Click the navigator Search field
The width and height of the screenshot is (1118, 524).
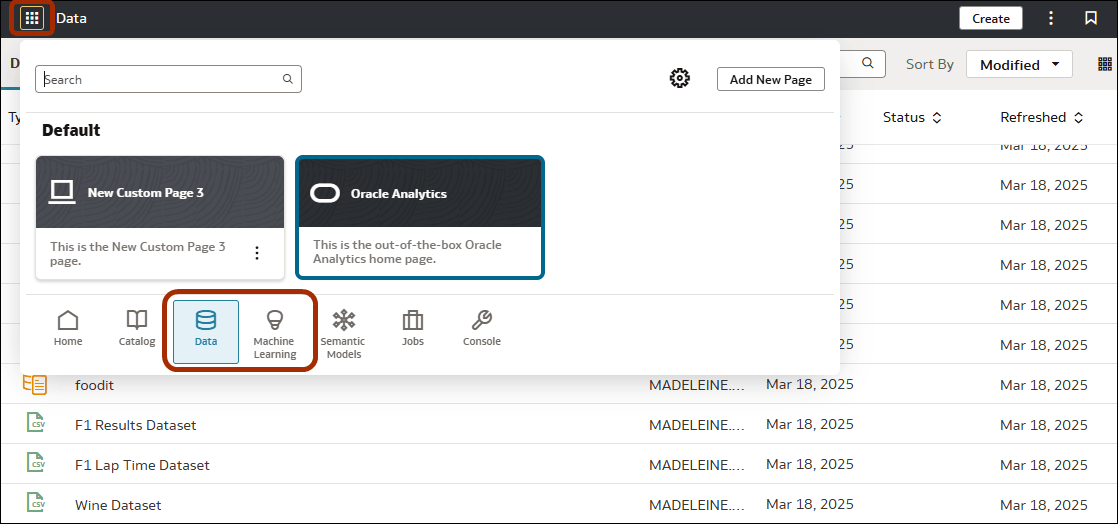(x=160, y=79)
